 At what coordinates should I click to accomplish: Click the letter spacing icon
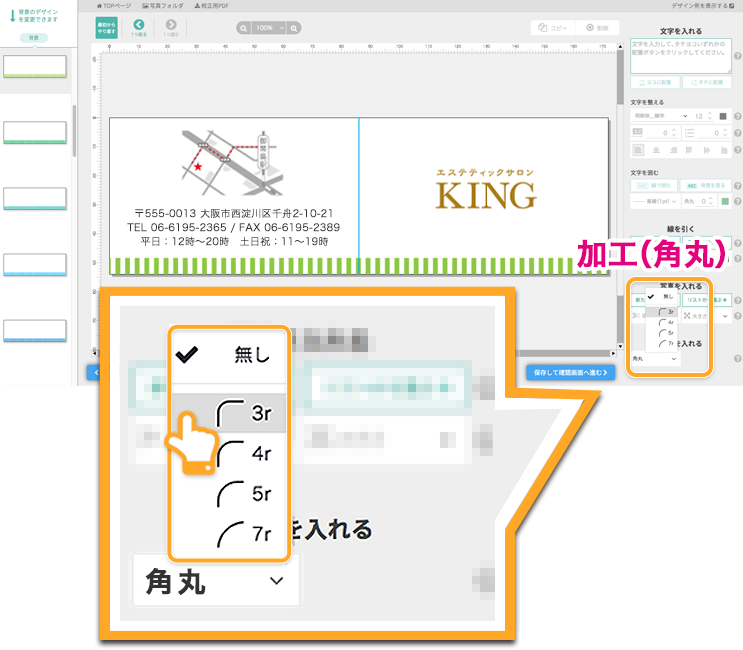[638, 133]
